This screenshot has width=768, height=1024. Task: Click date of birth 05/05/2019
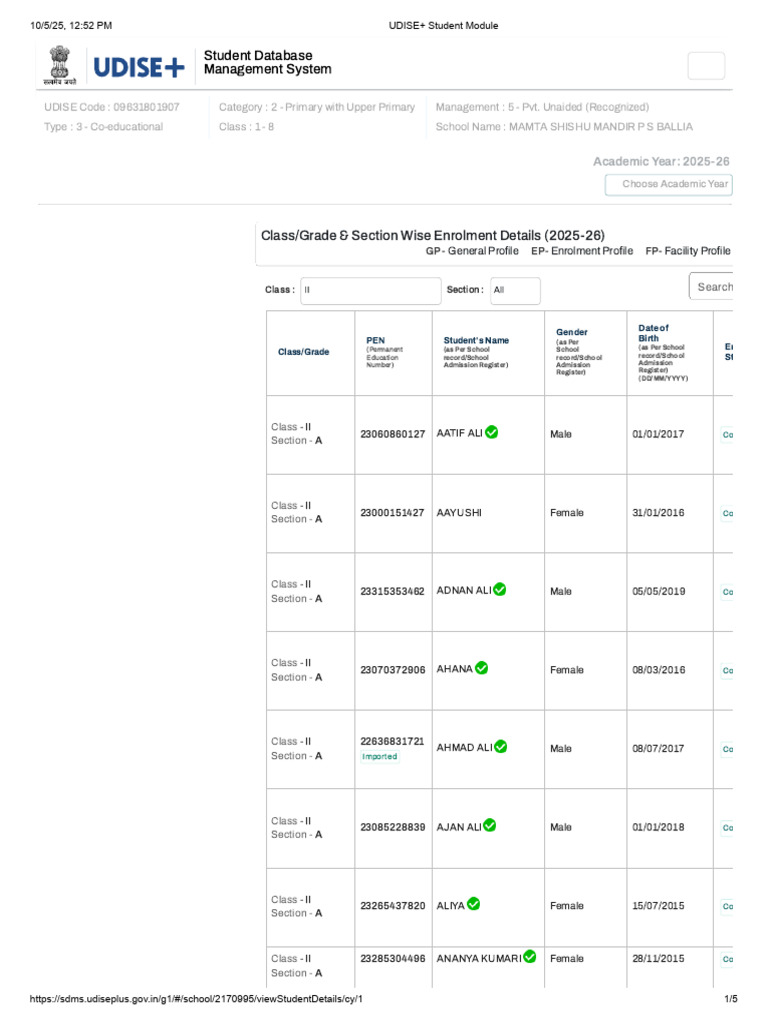point(658,592)
